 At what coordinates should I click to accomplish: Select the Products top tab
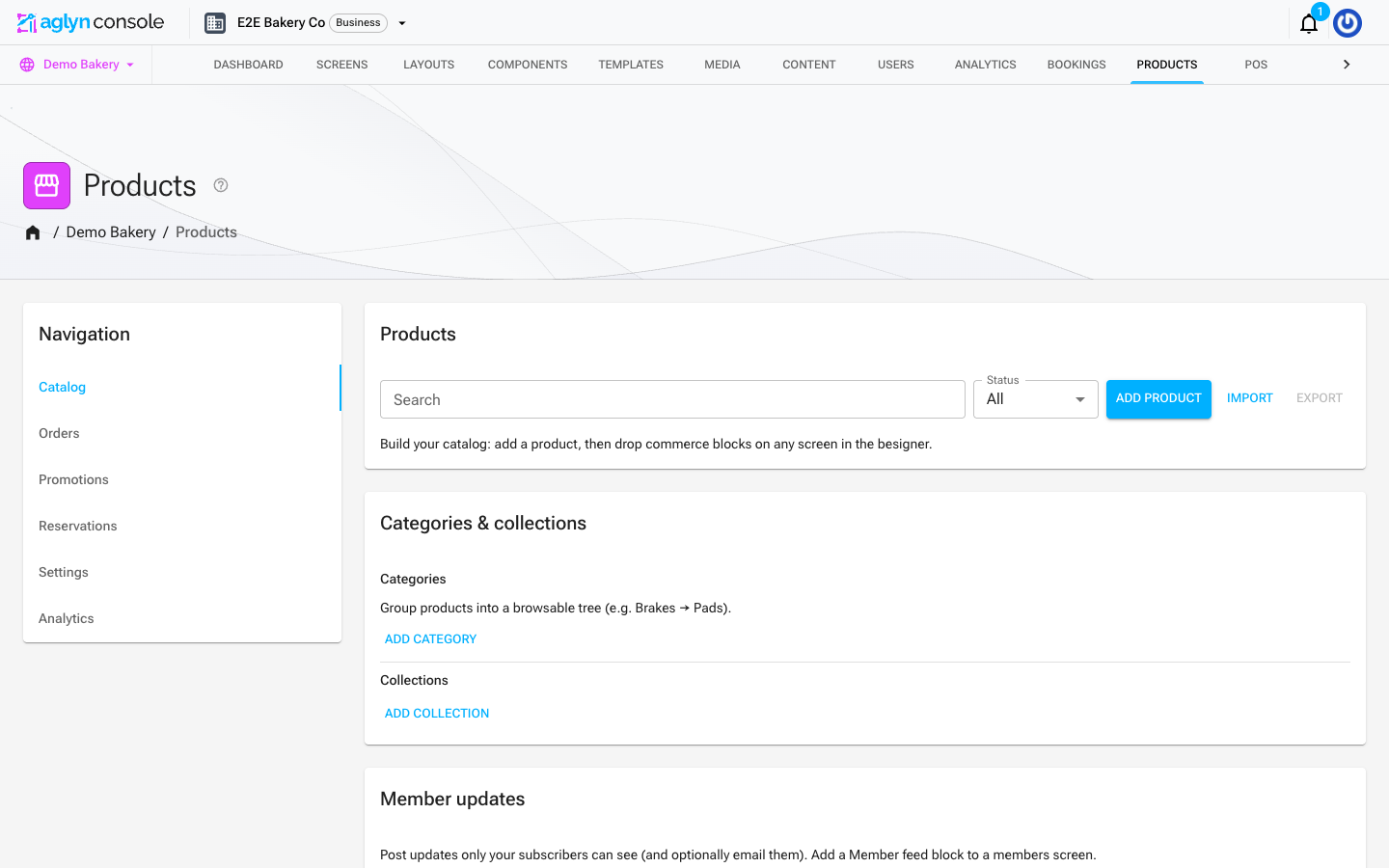pyautogui.click(x=1167, y=65)
